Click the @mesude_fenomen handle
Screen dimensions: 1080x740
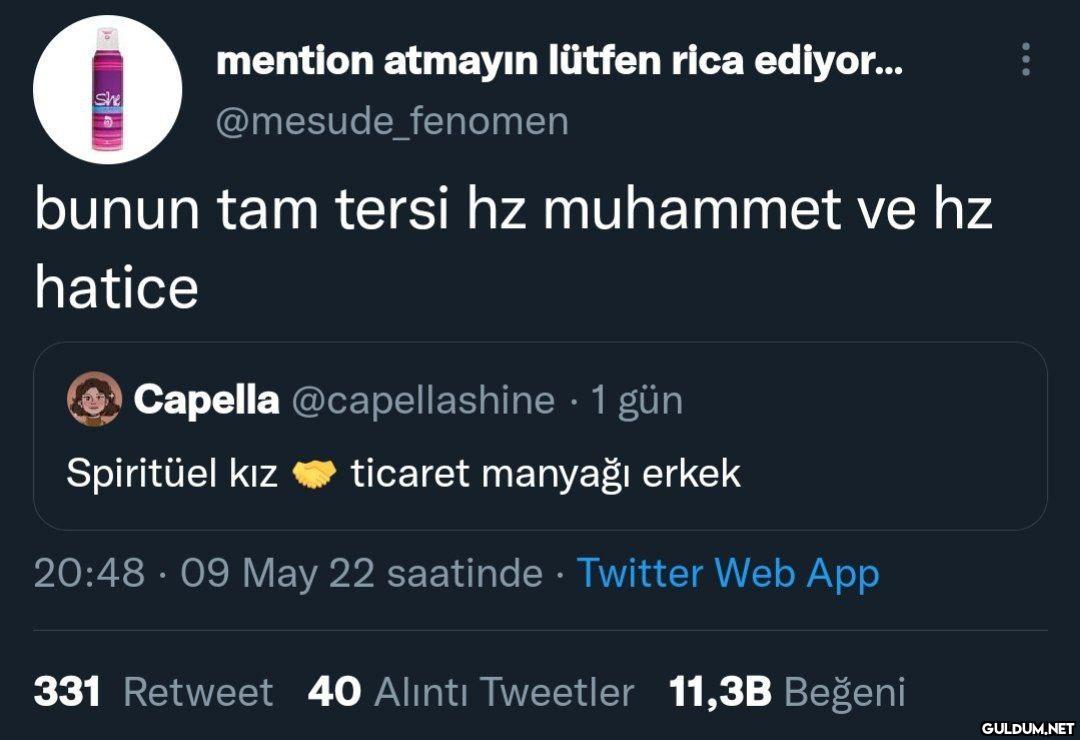[392, 121]
